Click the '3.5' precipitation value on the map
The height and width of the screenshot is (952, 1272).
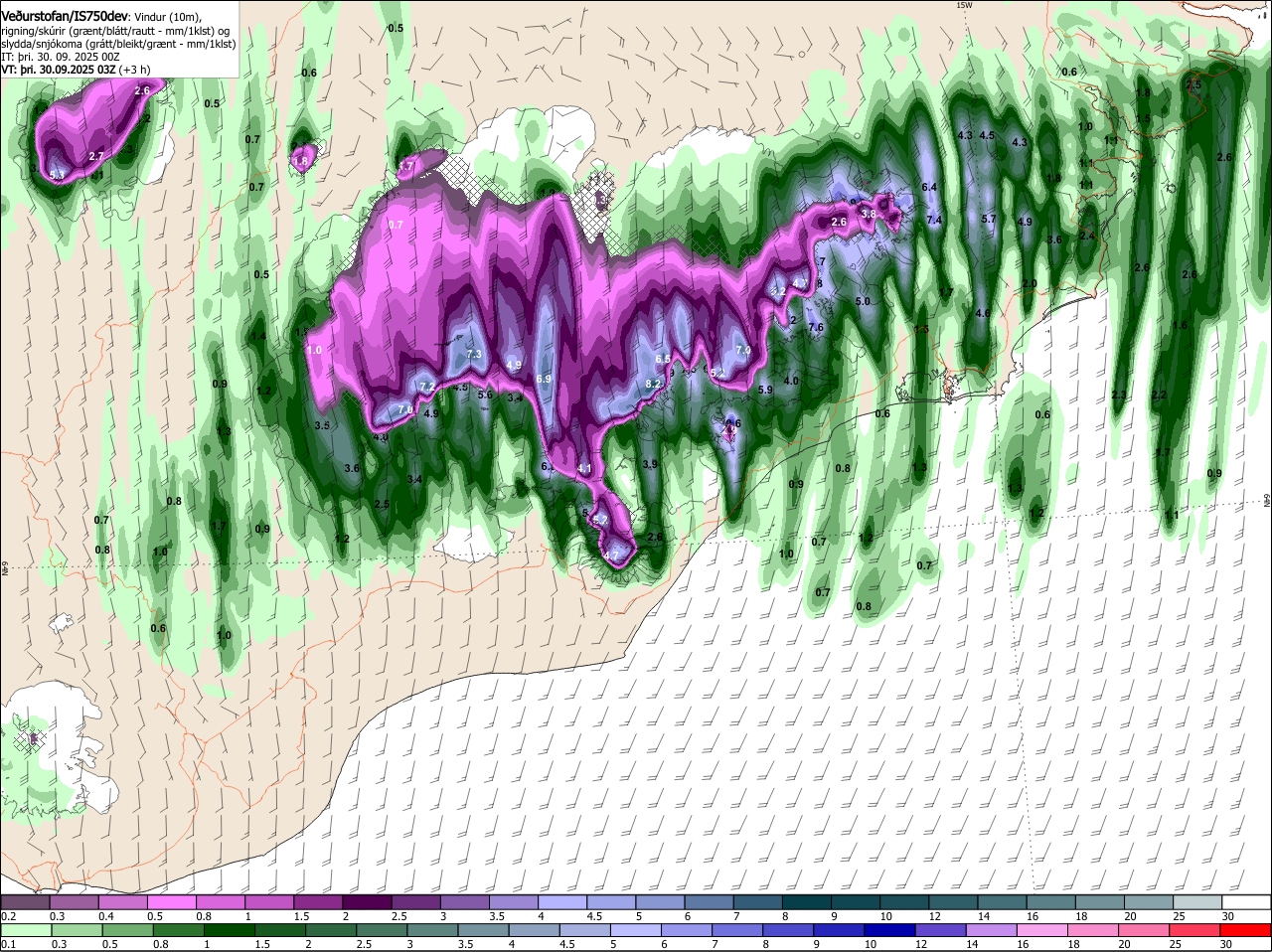click(x=322, y=424)
